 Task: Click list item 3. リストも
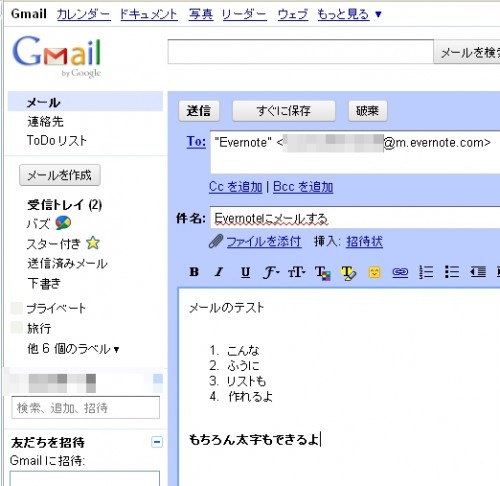pyautogui.click(x=238, y=381)
